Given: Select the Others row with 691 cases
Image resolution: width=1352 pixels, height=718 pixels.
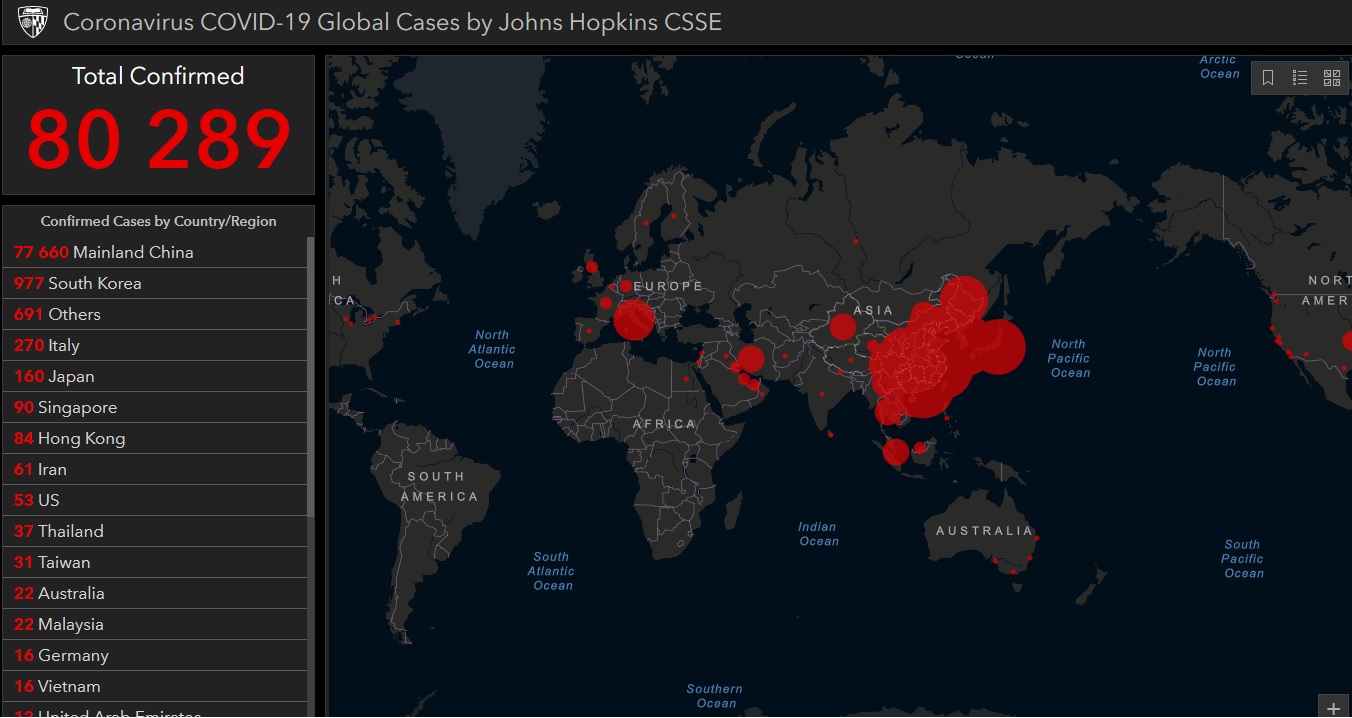Looking at the screenshot, I should [155, 314].
